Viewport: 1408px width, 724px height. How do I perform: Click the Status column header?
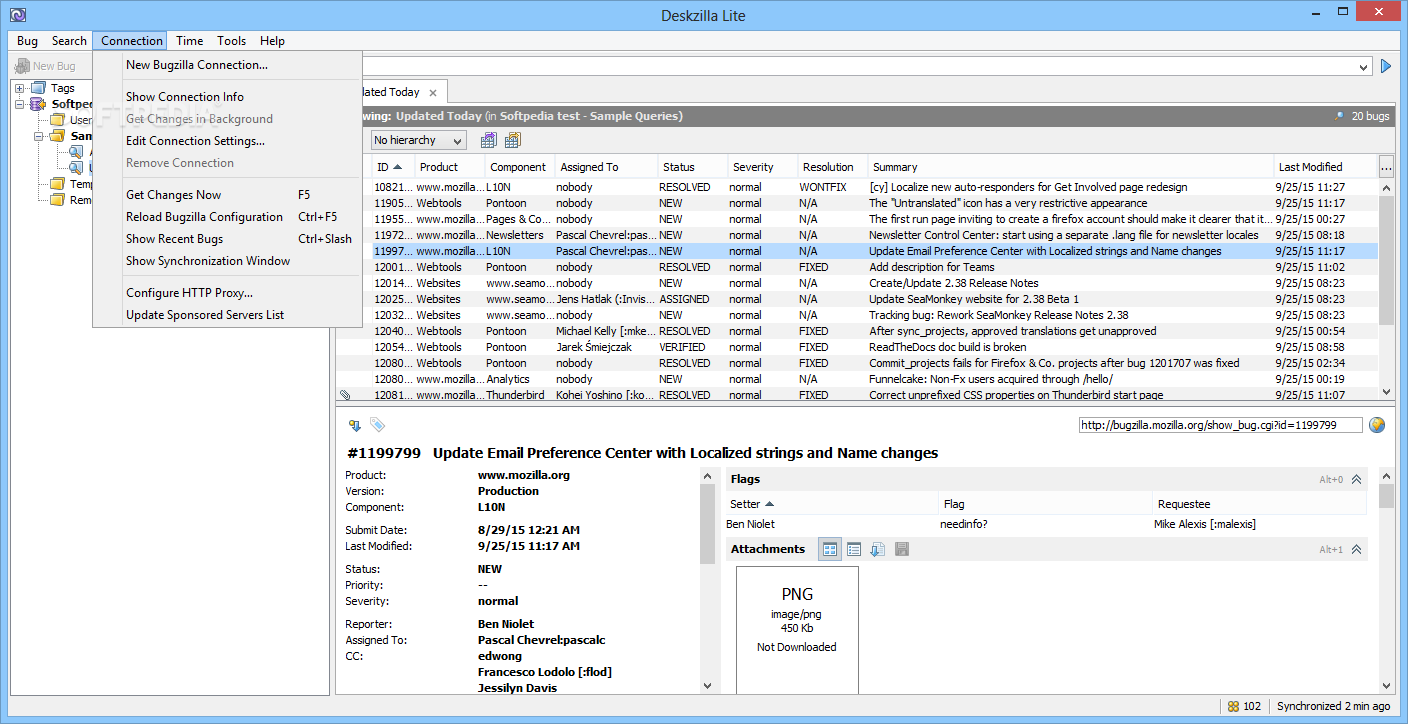[692, 167]
